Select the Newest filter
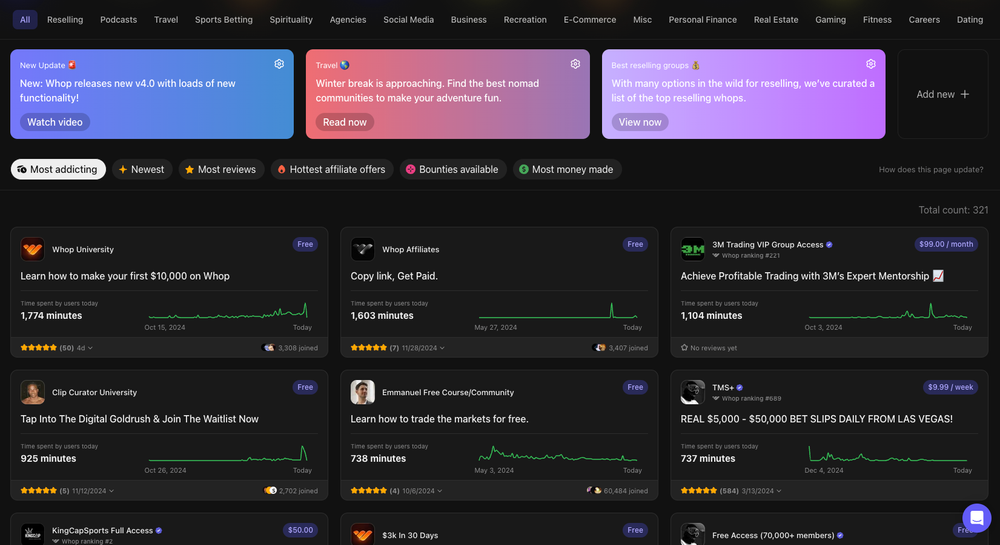Screen dimensions: 1000x545 pos(142,170)
